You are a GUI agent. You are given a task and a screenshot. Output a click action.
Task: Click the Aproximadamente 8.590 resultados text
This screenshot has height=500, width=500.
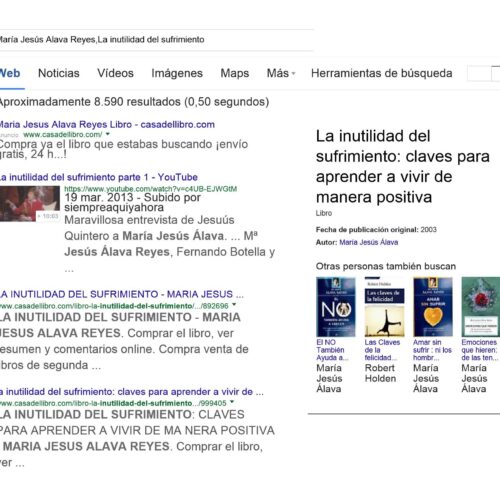[134, 102]
